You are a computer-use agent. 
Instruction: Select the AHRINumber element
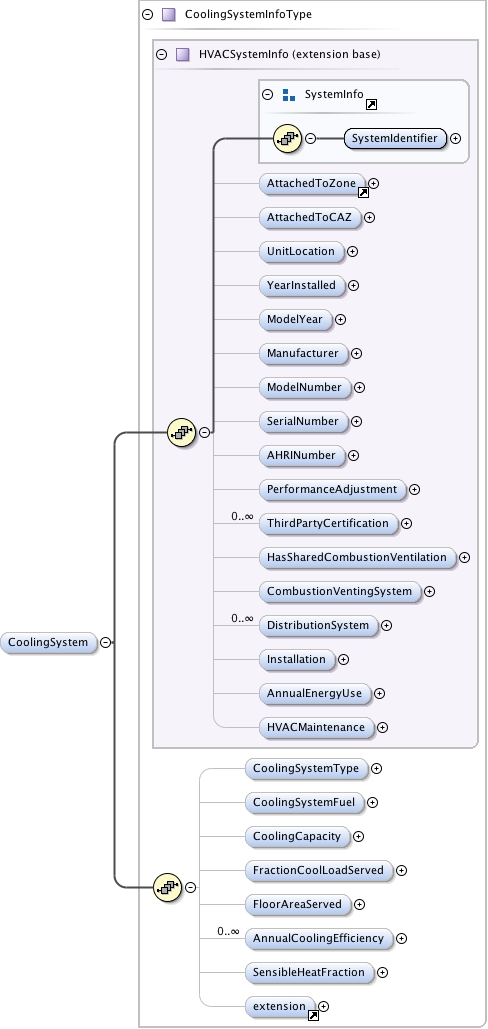[302, 455]
